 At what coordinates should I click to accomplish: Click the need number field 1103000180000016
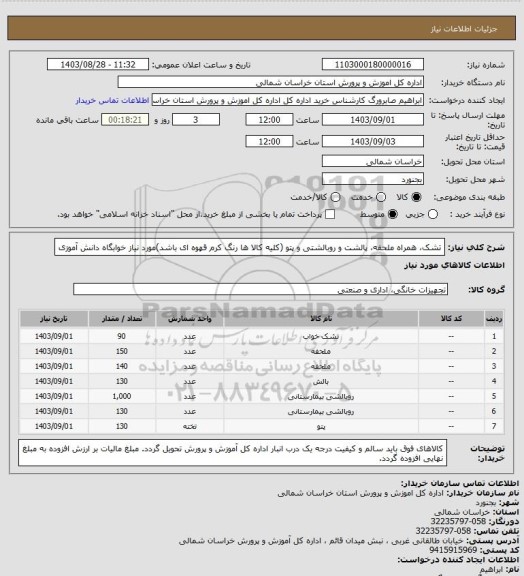[x=373, y=65]
